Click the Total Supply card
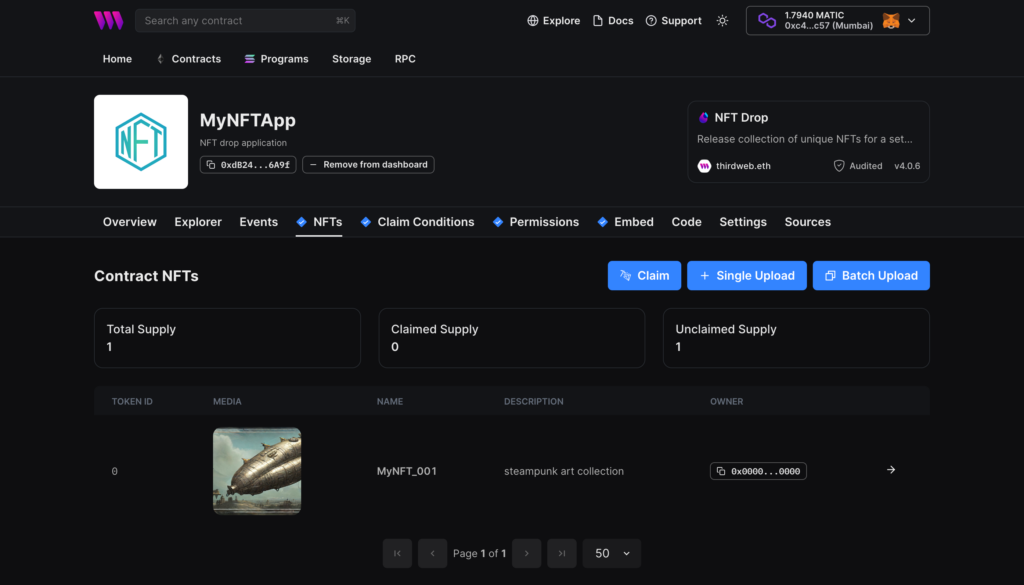 (227, 338)
